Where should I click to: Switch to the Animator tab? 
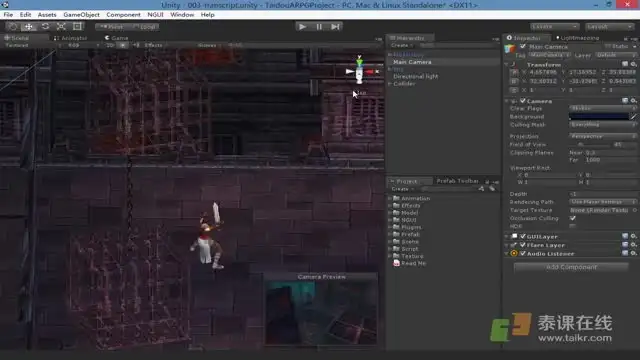pos(70,38)
